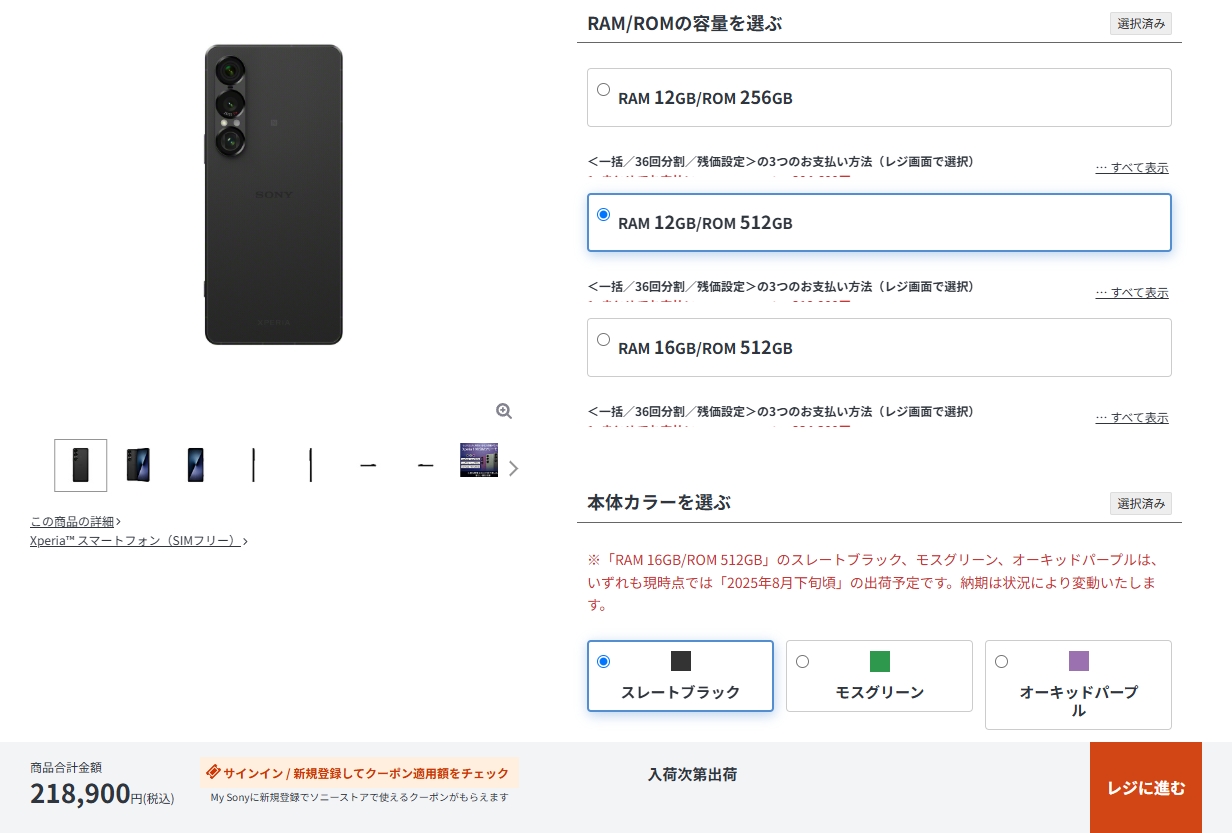Expand すべて表示 under the 256GB payment info
This screenshot has height=833, width=1232.
(x=1132, y=168)
